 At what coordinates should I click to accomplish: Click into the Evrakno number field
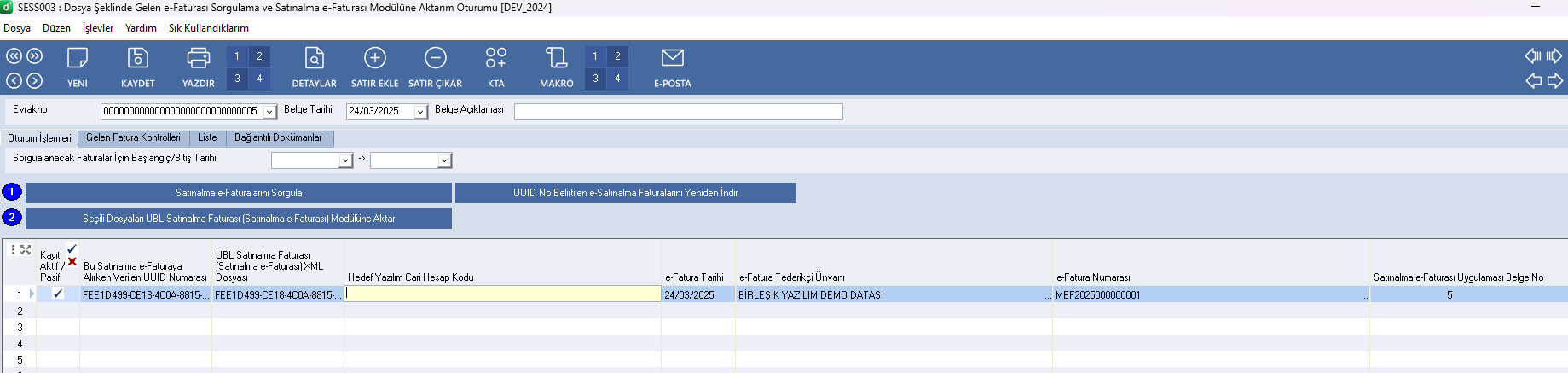click(182, 112)
